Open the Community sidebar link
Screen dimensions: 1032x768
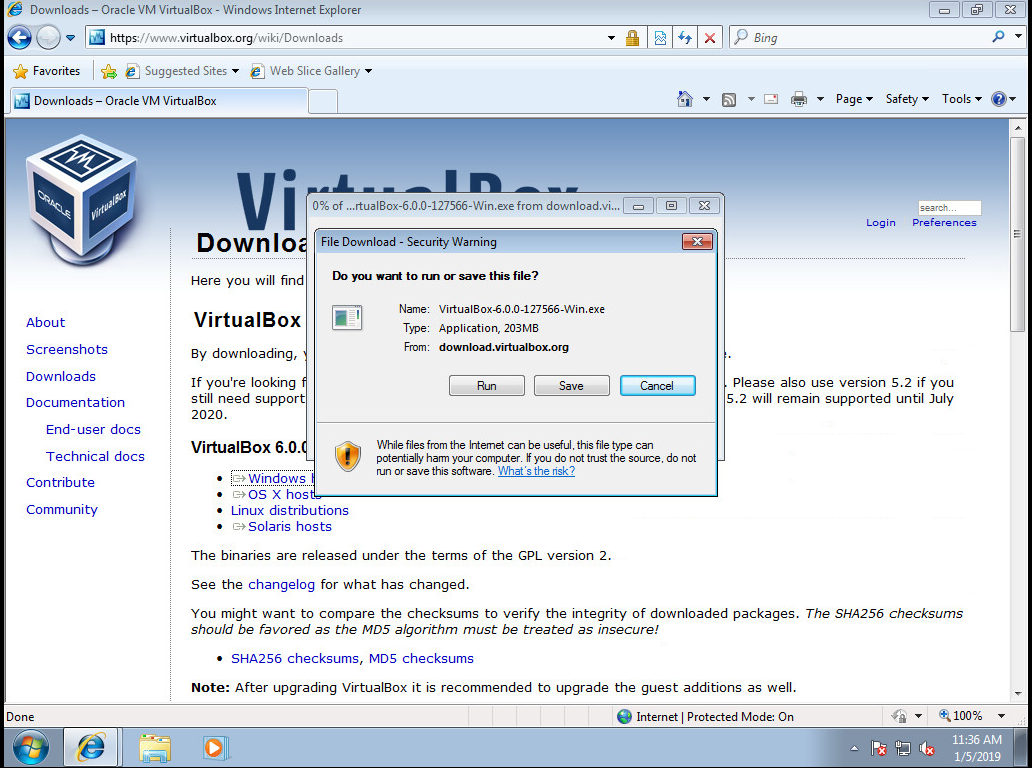pyautogui.click(x=61, y=509)
